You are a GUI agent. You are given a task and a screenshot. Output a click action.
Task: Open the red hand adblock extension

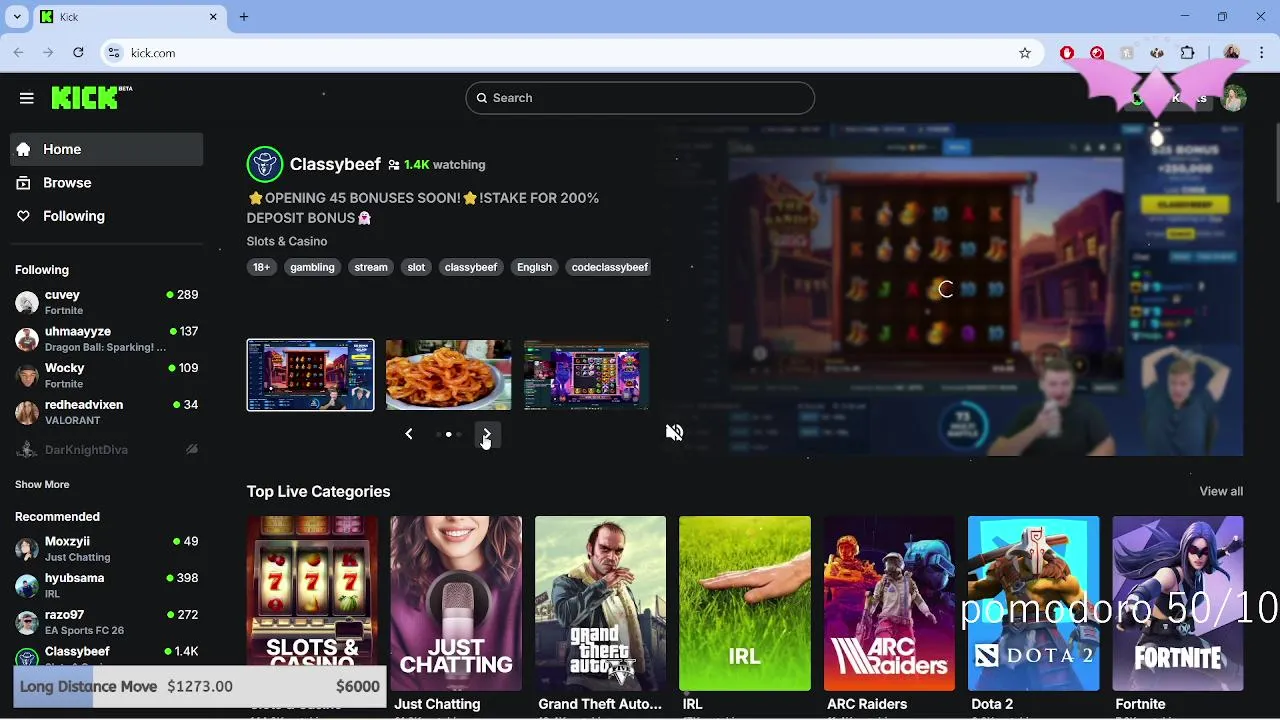pyautogui.click(x=1067, y=53)
